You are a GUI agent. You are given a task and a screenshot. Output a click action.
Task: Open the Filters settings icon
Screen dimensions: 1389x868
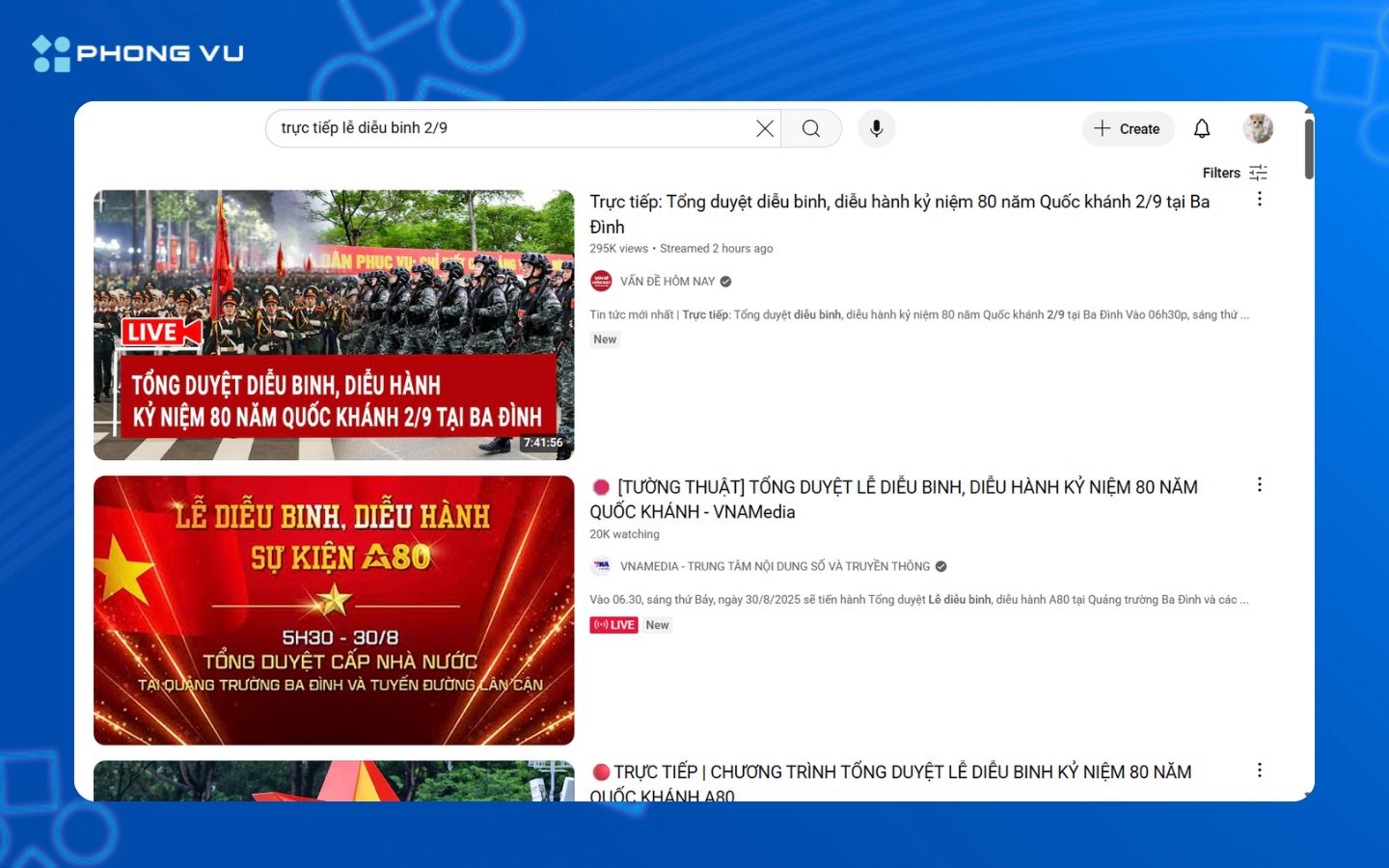click(x=1258, y=172)
